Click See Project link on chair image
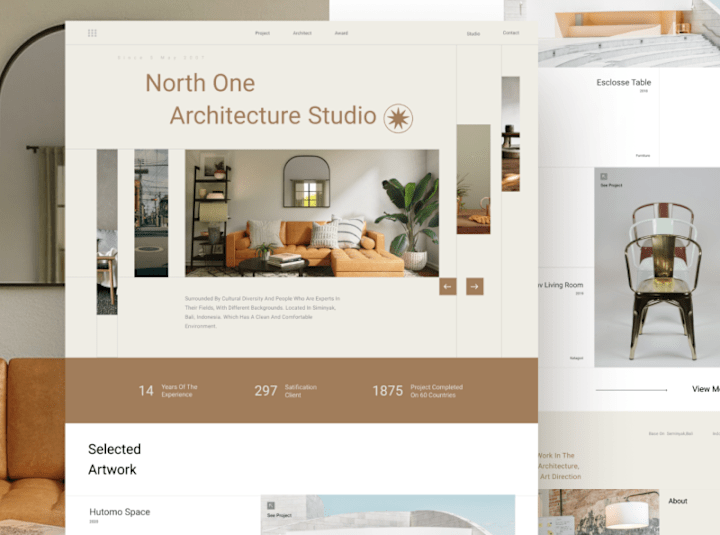 (x=611, y=185)
